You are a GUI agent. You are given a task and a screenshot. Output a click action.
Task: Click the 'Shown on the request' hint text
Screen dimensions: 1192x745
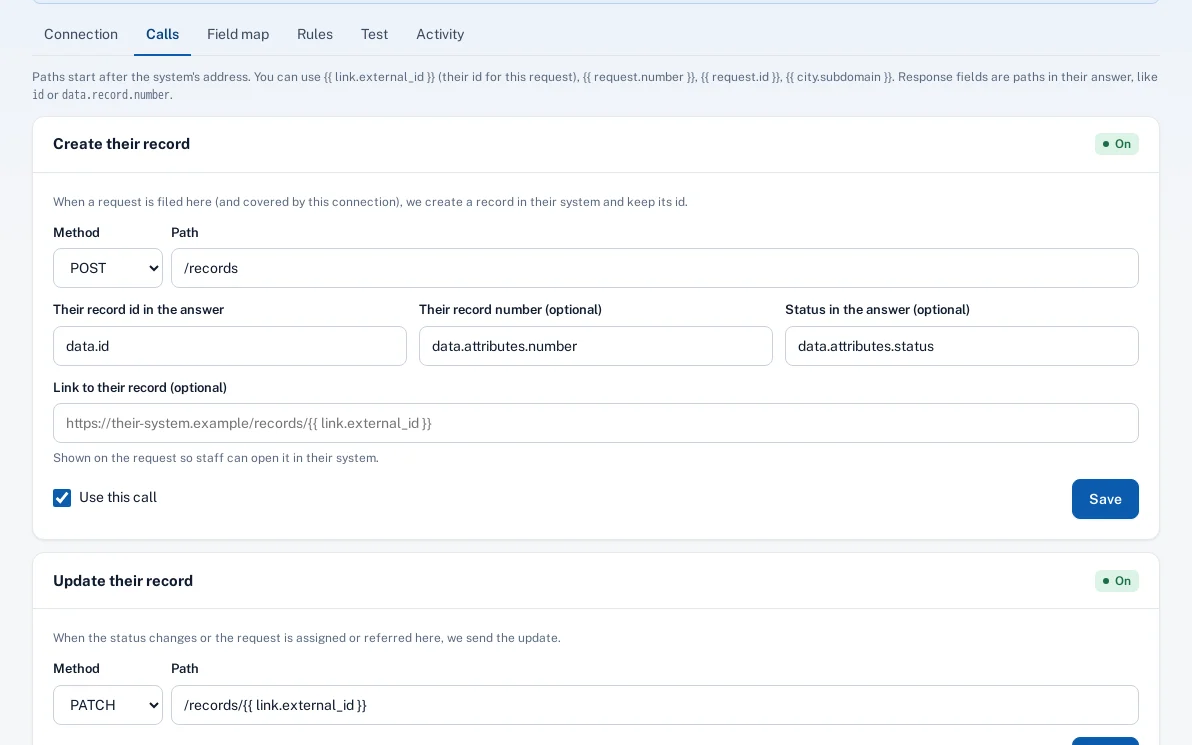tap(216, 458)
